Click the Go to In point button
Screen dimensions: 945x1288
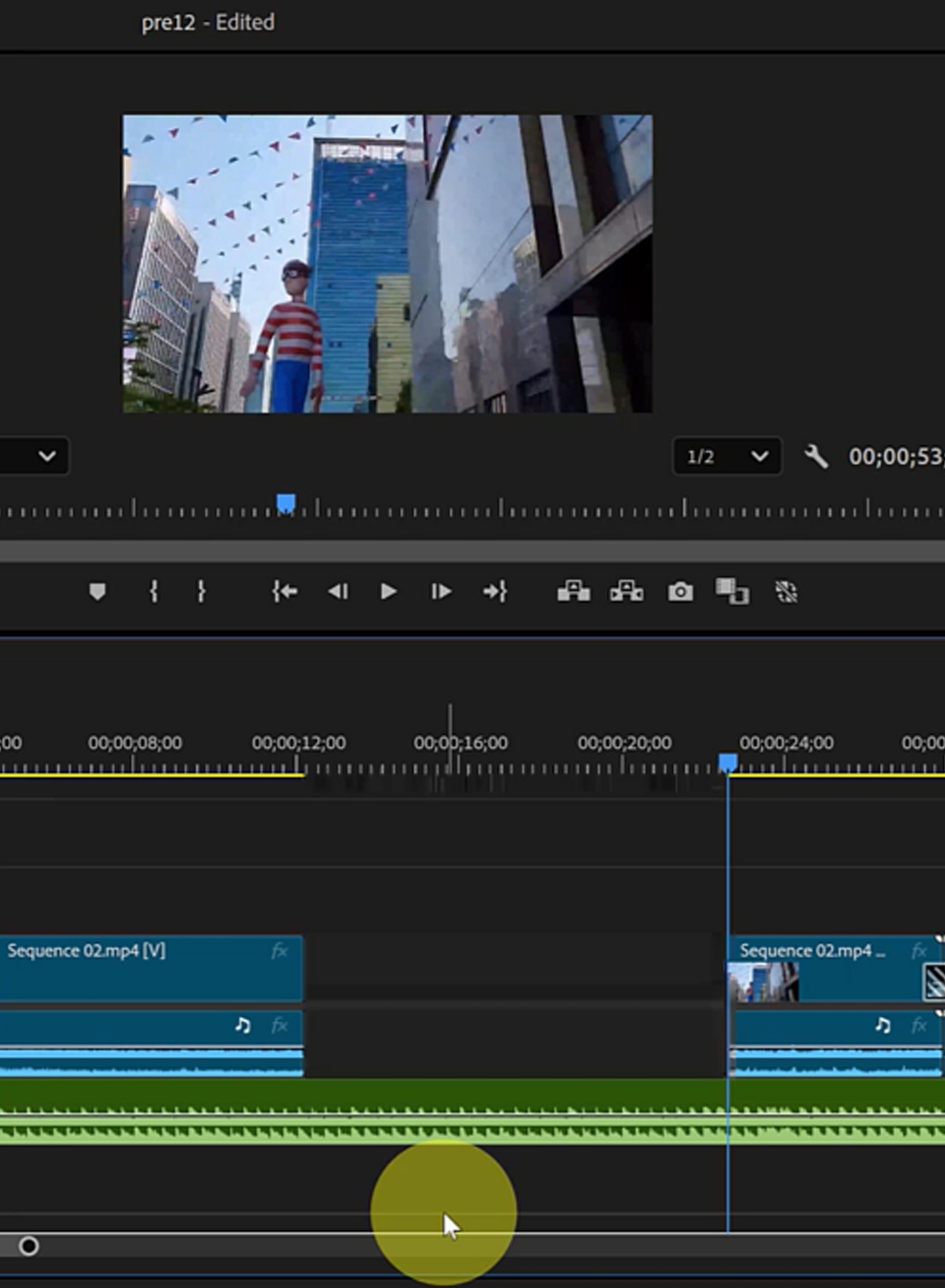[x=284, y=591]
